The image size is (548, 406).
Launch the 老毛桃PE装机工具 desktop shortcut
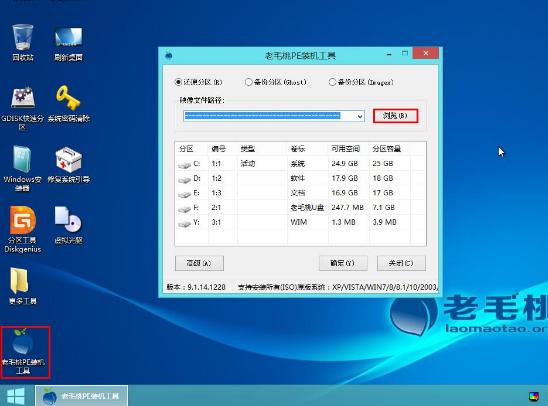23,351
